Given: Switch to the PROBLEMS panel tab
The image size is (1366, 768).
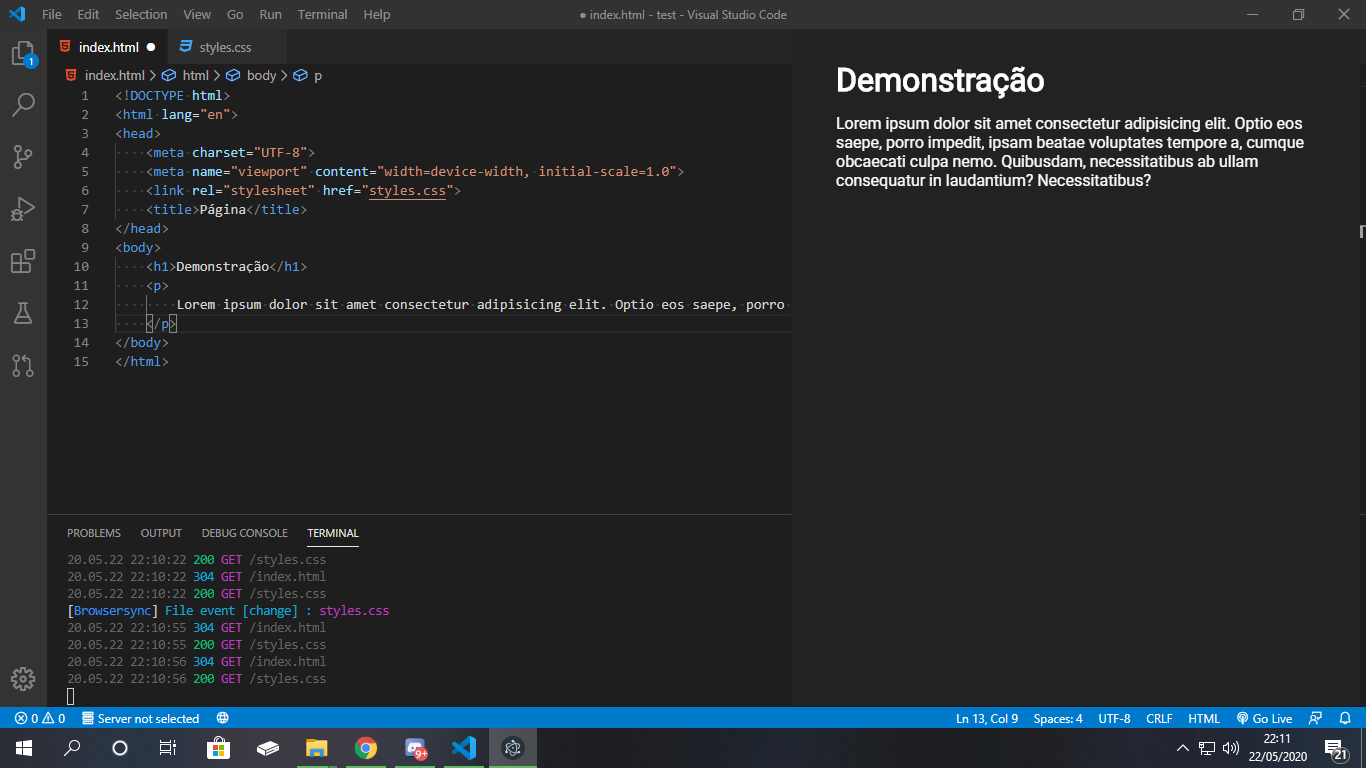Looking at the screenshot, I should pyautogui.click(x=94, y=533).
